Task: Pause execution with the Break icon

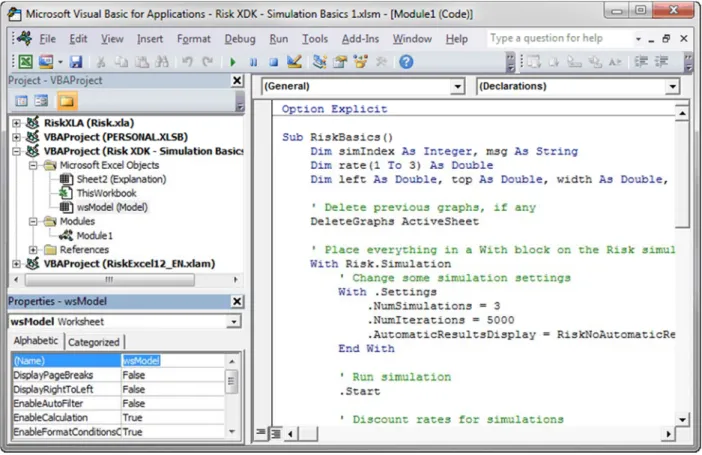Action: point(253,62)
